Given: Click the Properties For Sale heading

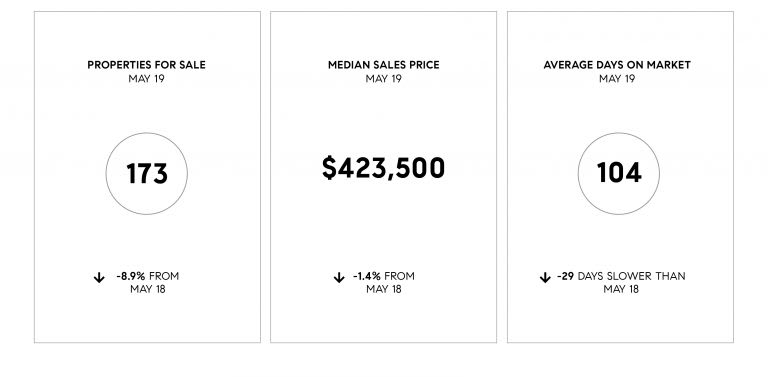Looking at the screenshot, I should tap(146, 65).
